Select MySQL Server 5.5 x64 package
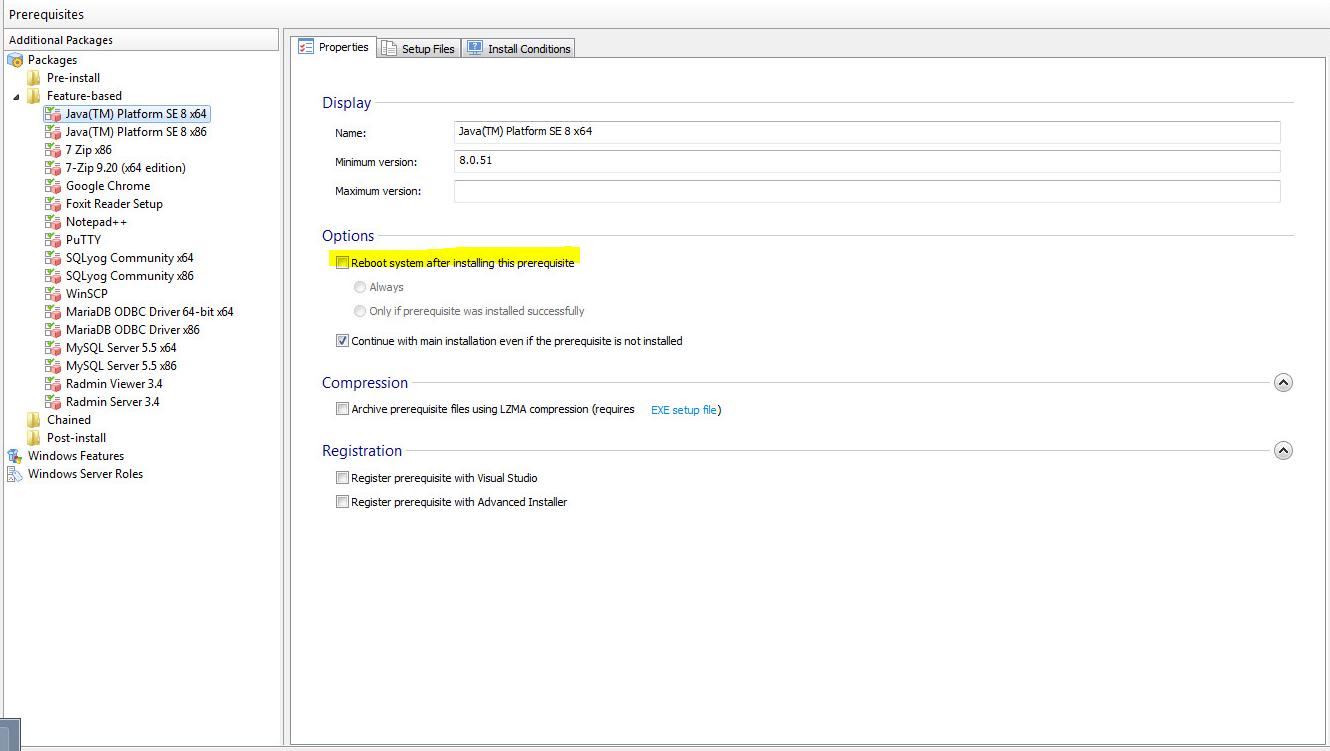Screen dimensions: 1330x751 [121, 348]
